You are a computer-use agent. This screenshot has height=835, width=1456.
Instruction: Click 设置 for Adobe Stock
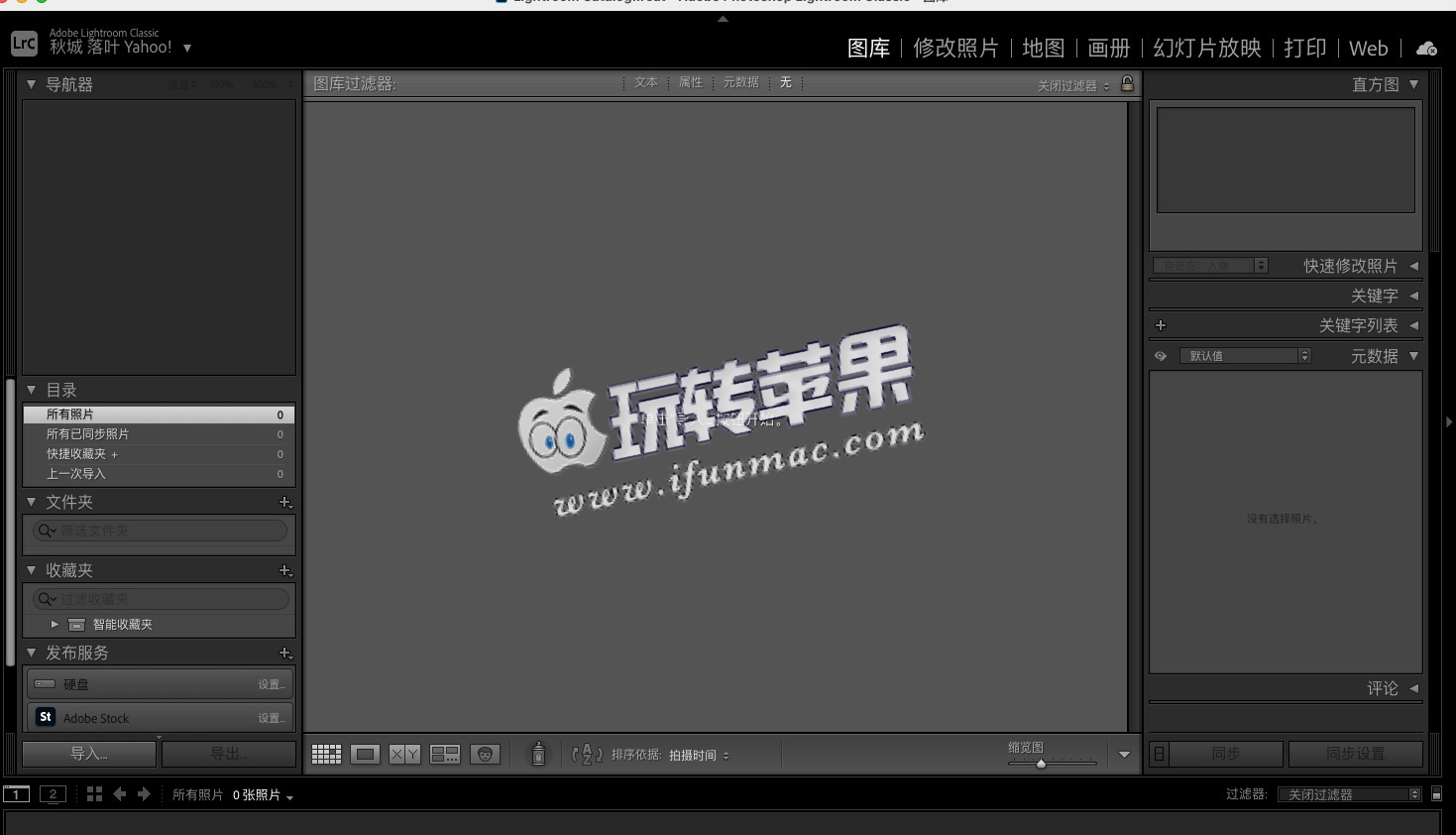click(271, 718)
